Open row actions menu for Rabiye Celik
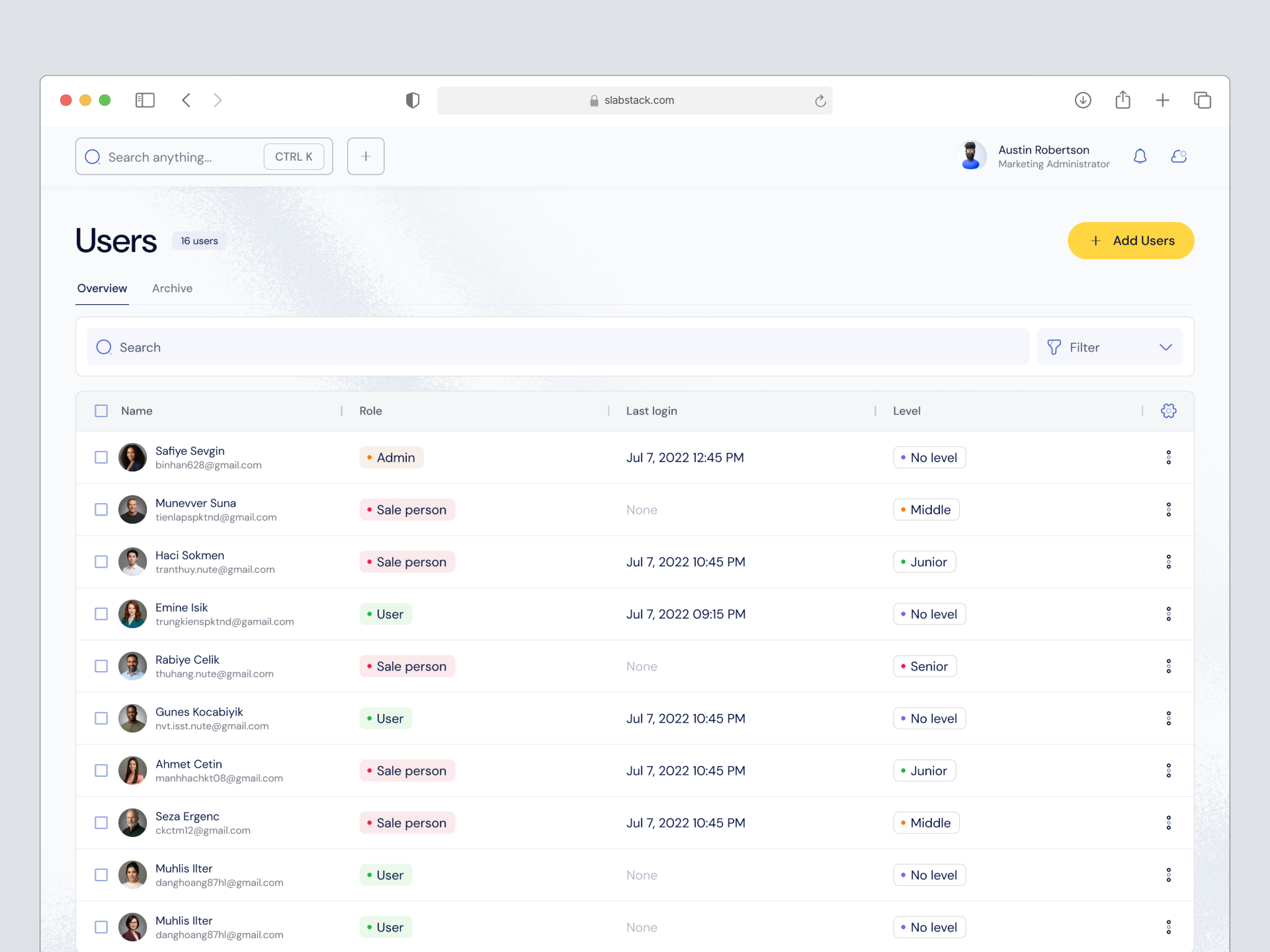Screen dimensions: 1270x952 (x=1169, y=666)
